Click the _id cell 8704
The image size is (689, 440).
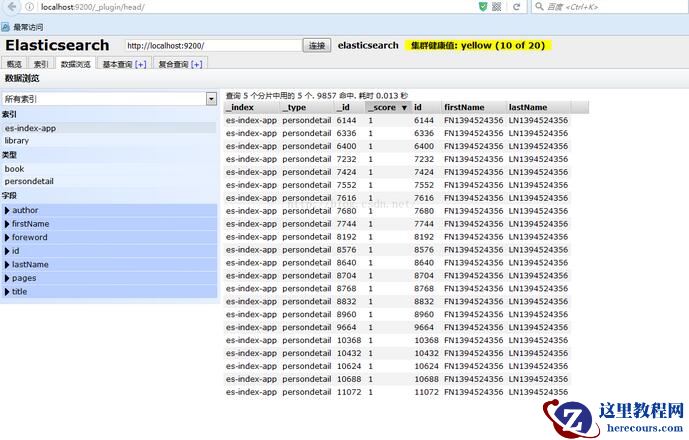pyautogui.click(x=346, y=276)
